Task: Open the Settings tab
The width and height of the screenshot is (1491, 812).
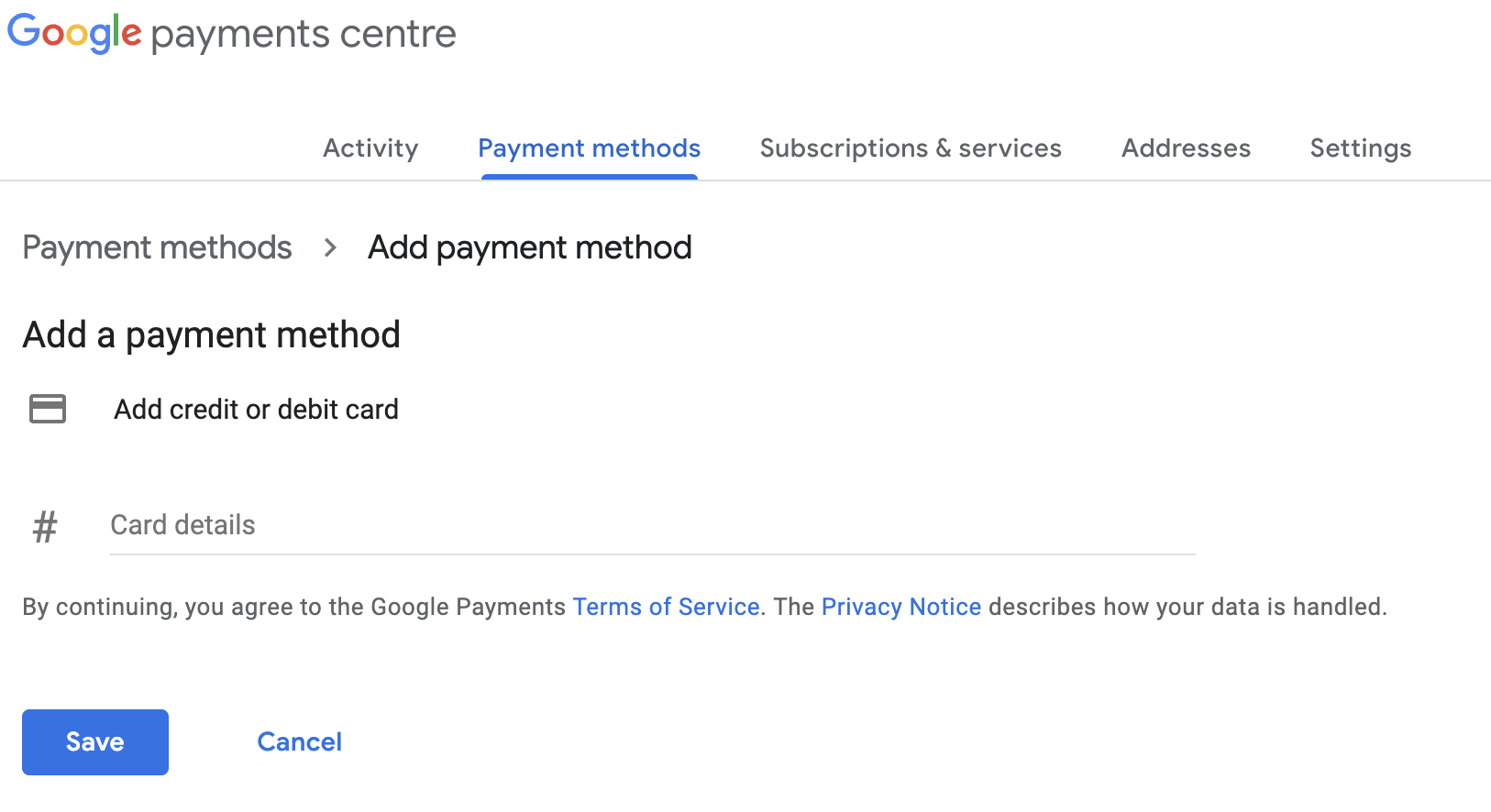Action: tap(1361, 148)
